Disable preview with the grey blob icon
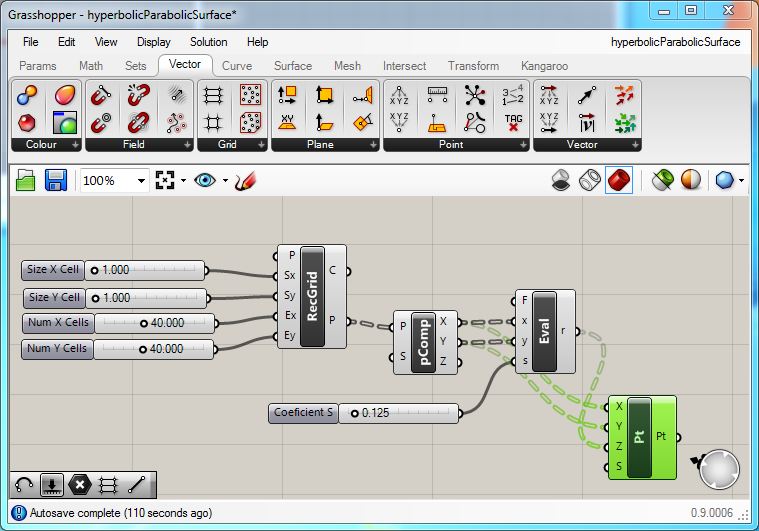The image size is (759, 531). pyautogui.click(x=561, y=180)
